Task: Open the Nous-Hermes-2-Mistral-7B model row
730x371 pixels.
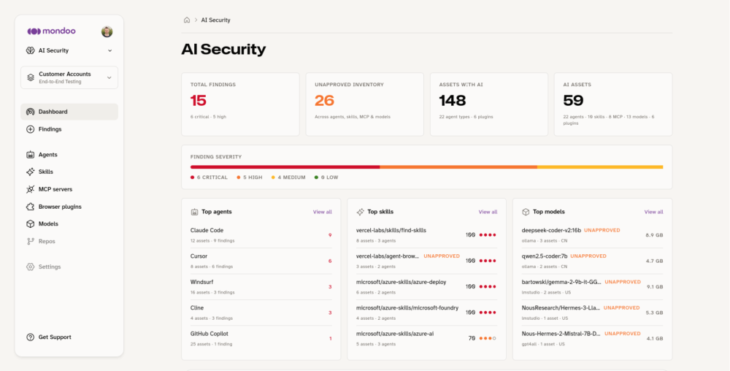Action: coord(592,338)
